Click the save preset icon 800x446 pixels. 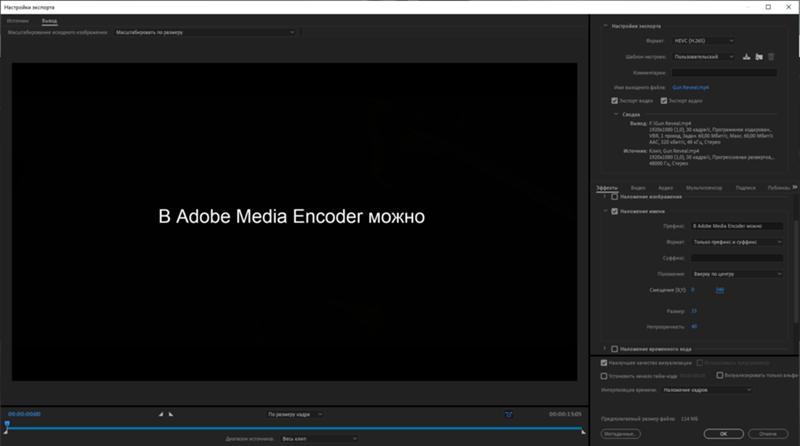pos(746,57)
